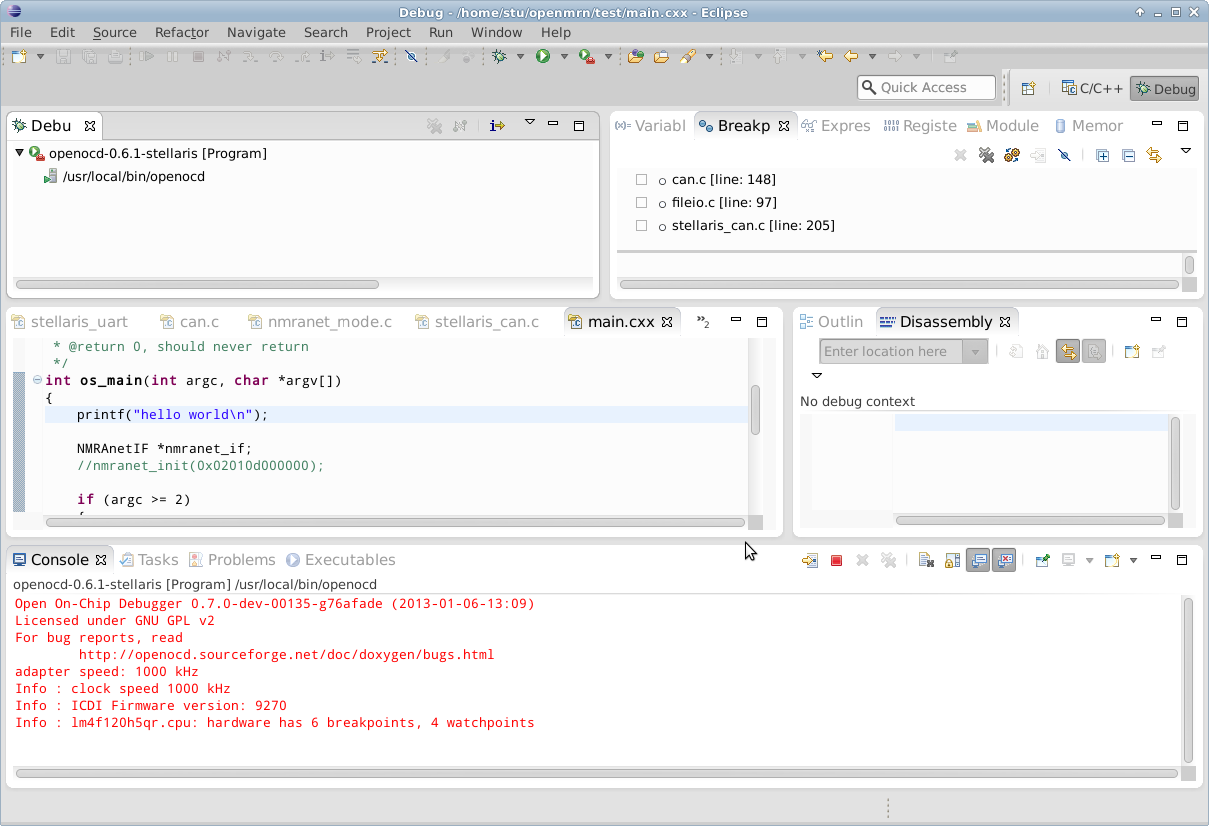Tick the stellaris_can.c line 205 breakpoint checkbox
The height and width of the screenshot is (826, 1209).
click(641, 226)
